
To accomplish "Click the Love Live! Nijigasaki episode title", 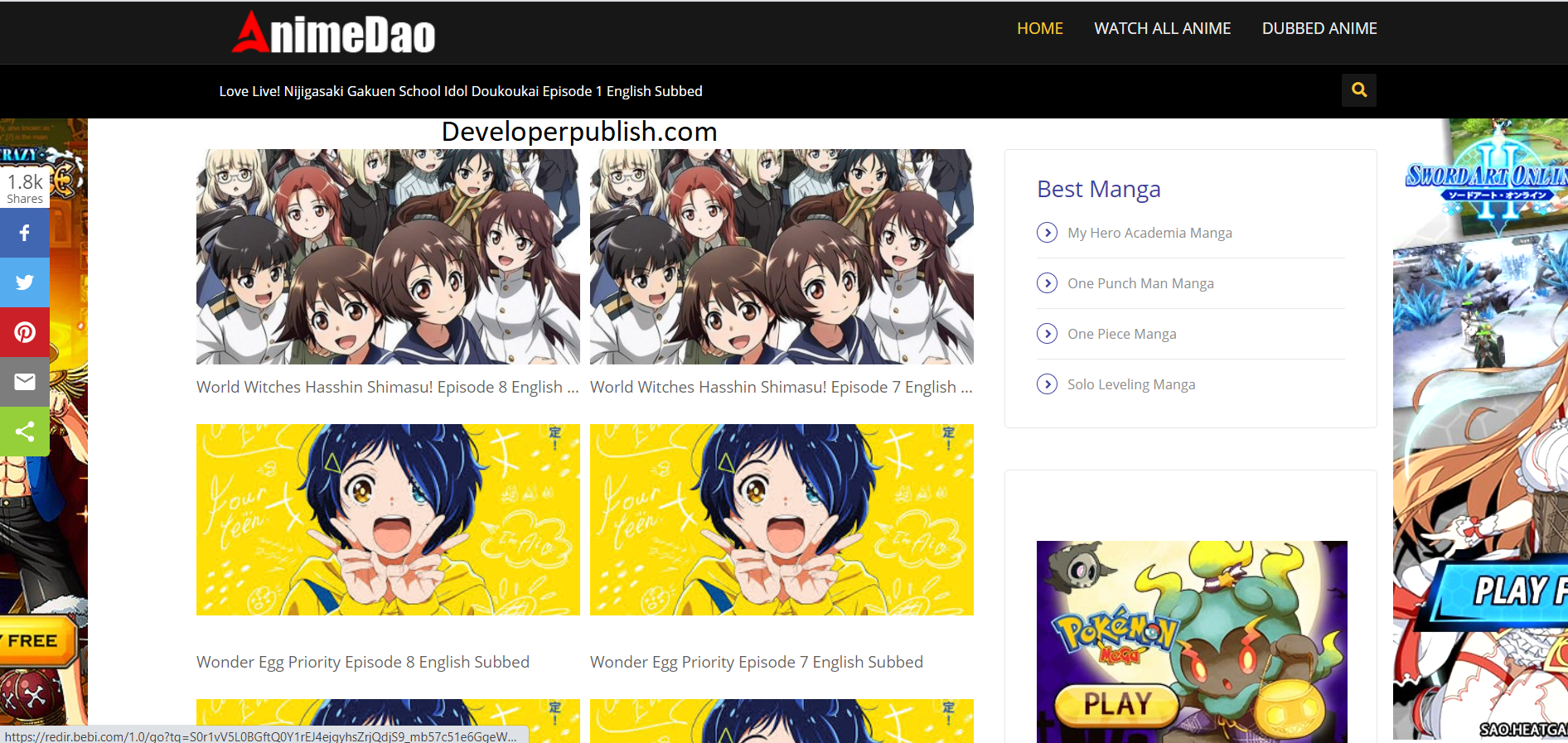I will [x=461, y=91].
